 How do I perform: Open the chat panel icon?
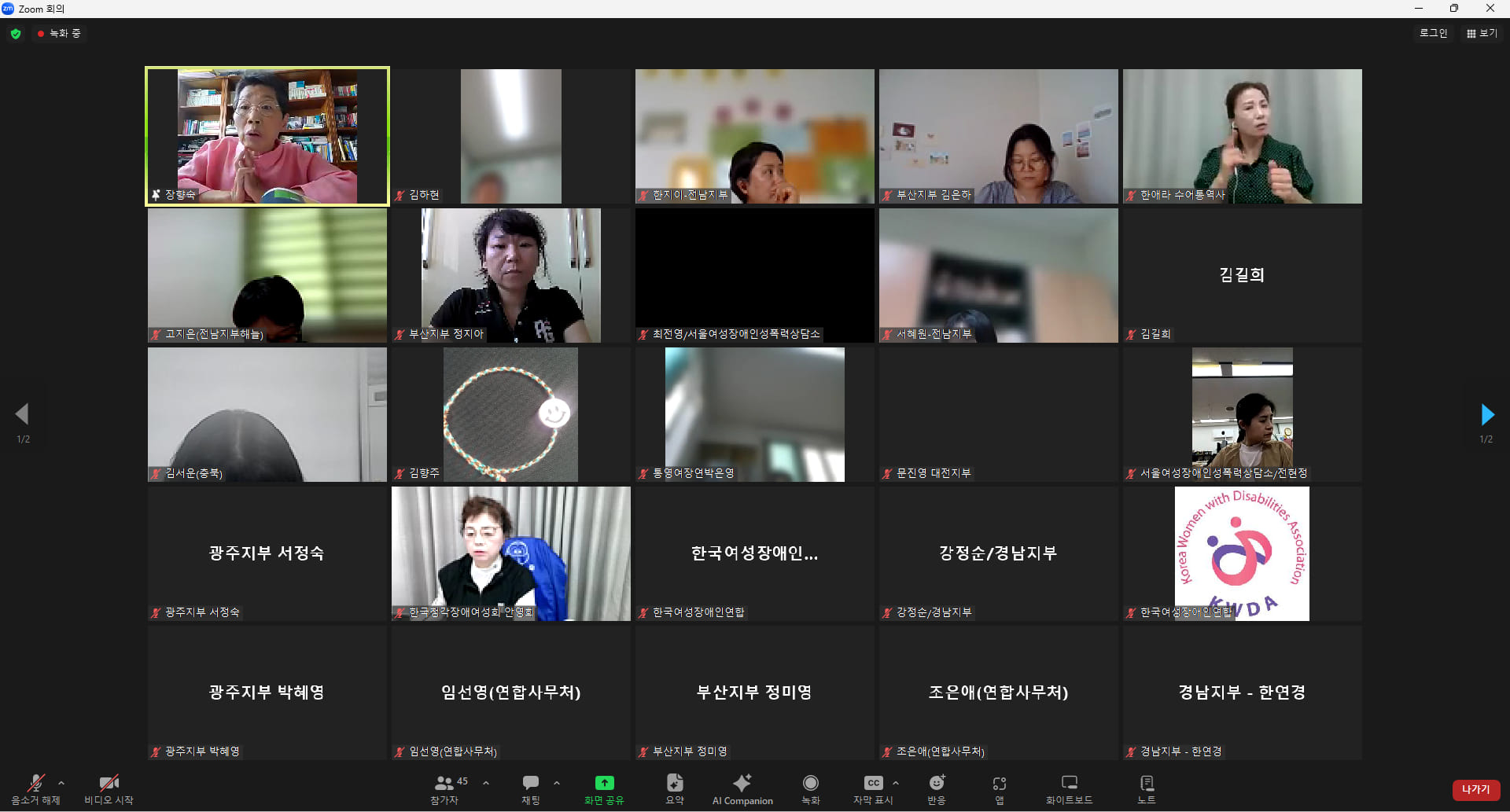[531, 789]
